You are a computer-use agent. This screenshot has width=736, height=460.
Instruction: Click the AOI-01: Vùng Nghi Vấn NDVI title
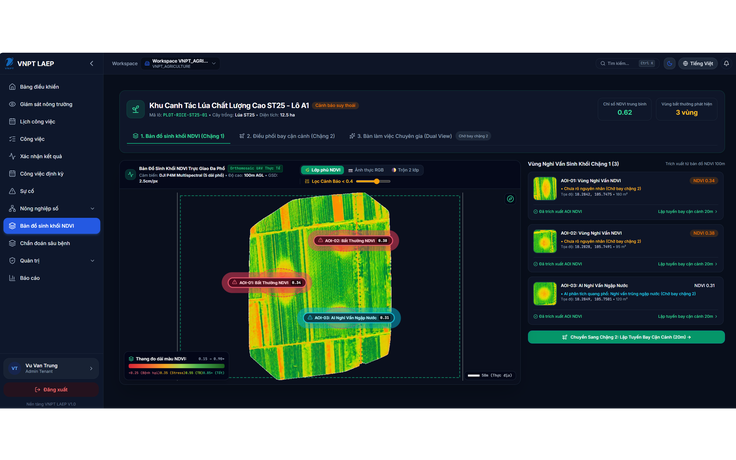[591, 181]
